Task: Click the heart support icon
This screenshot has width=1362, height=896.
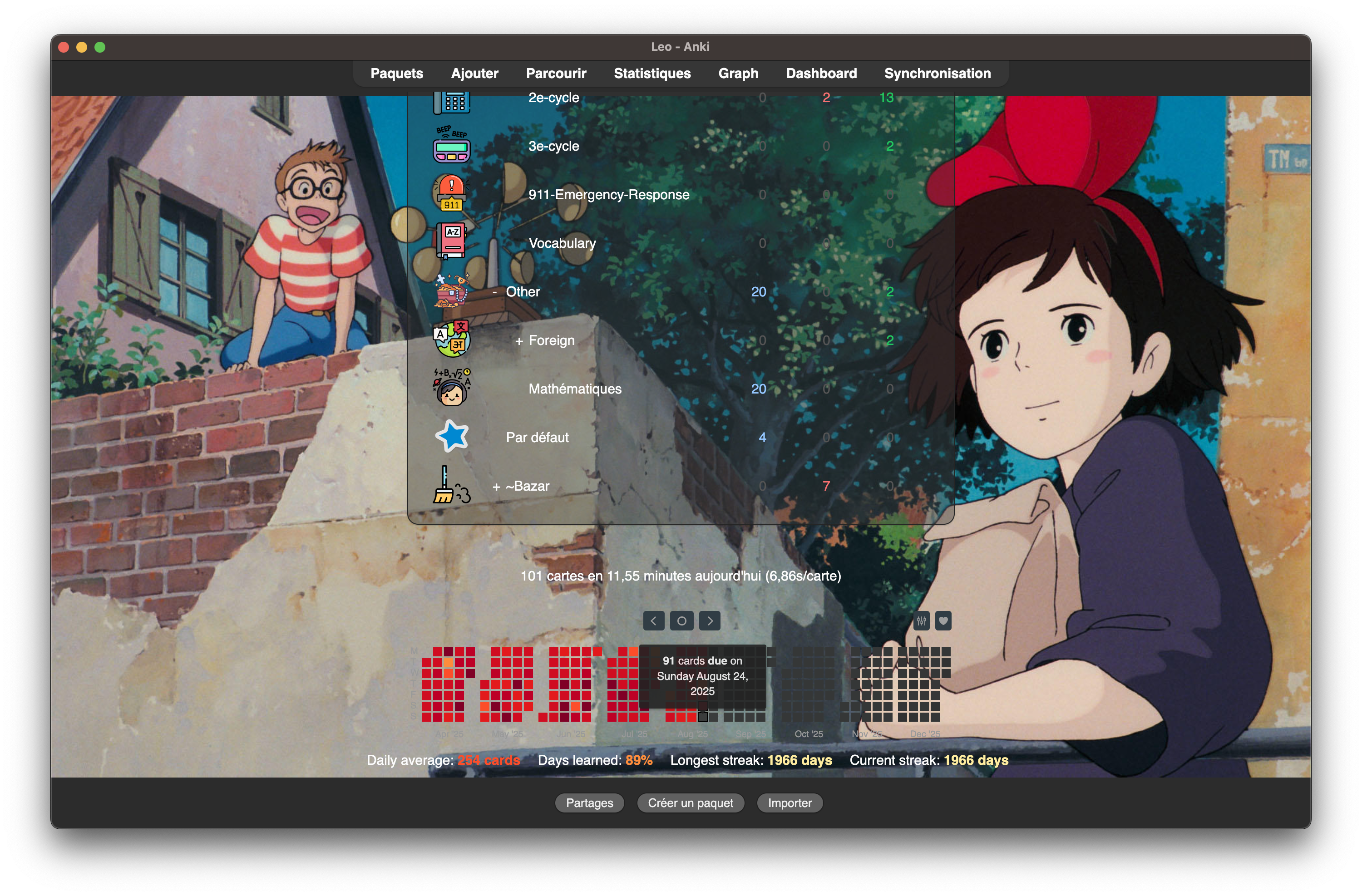Action: (x=943, y=621)
